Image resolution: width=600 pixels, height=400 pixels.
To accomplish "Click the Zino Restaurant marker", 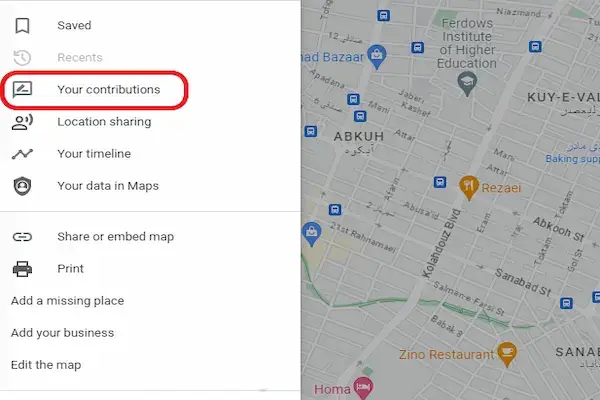I will pyautogui.click(x=507, y=353).
